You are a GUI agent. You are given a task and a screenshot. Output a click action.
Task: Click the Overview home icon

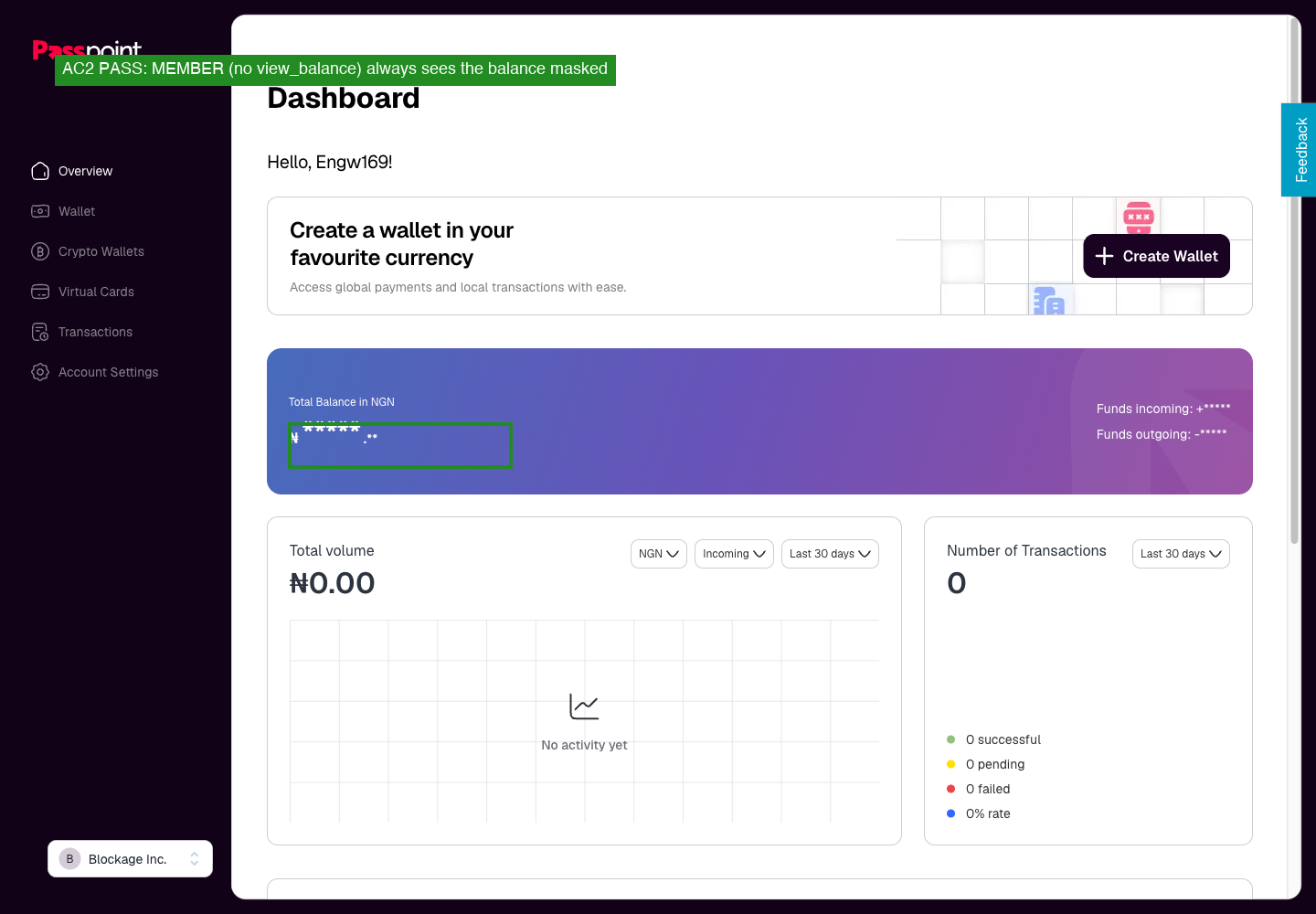point(40,171)
